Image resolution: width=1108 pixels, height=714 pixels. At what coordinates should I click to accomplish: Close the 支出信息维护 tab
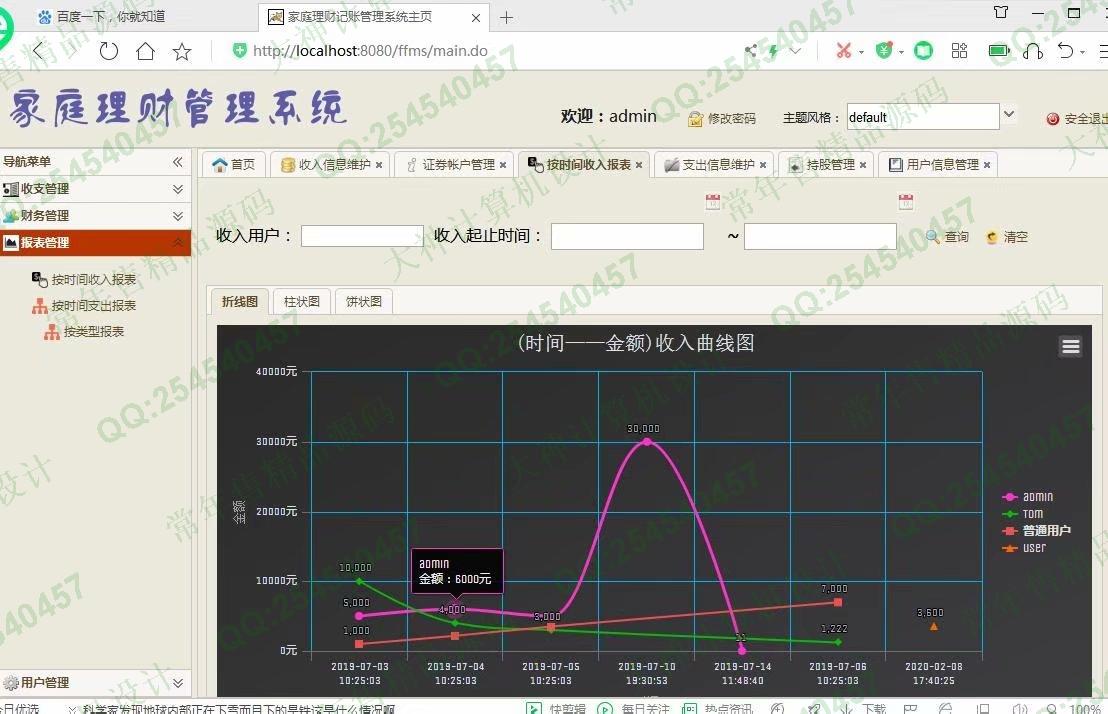[x=762, y=165]
